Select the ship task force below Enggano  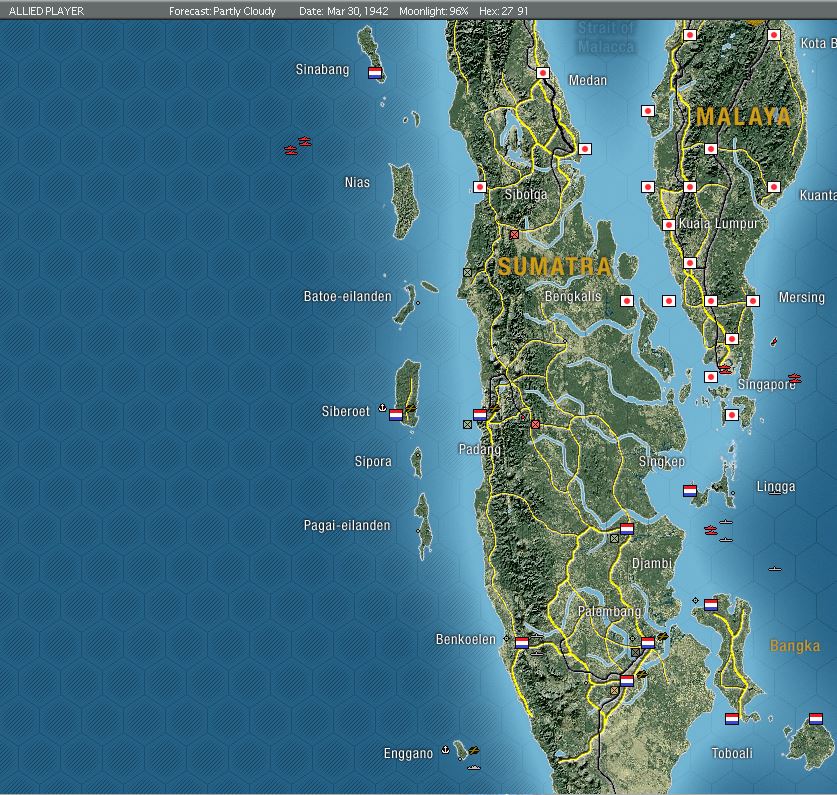(475, 767)
